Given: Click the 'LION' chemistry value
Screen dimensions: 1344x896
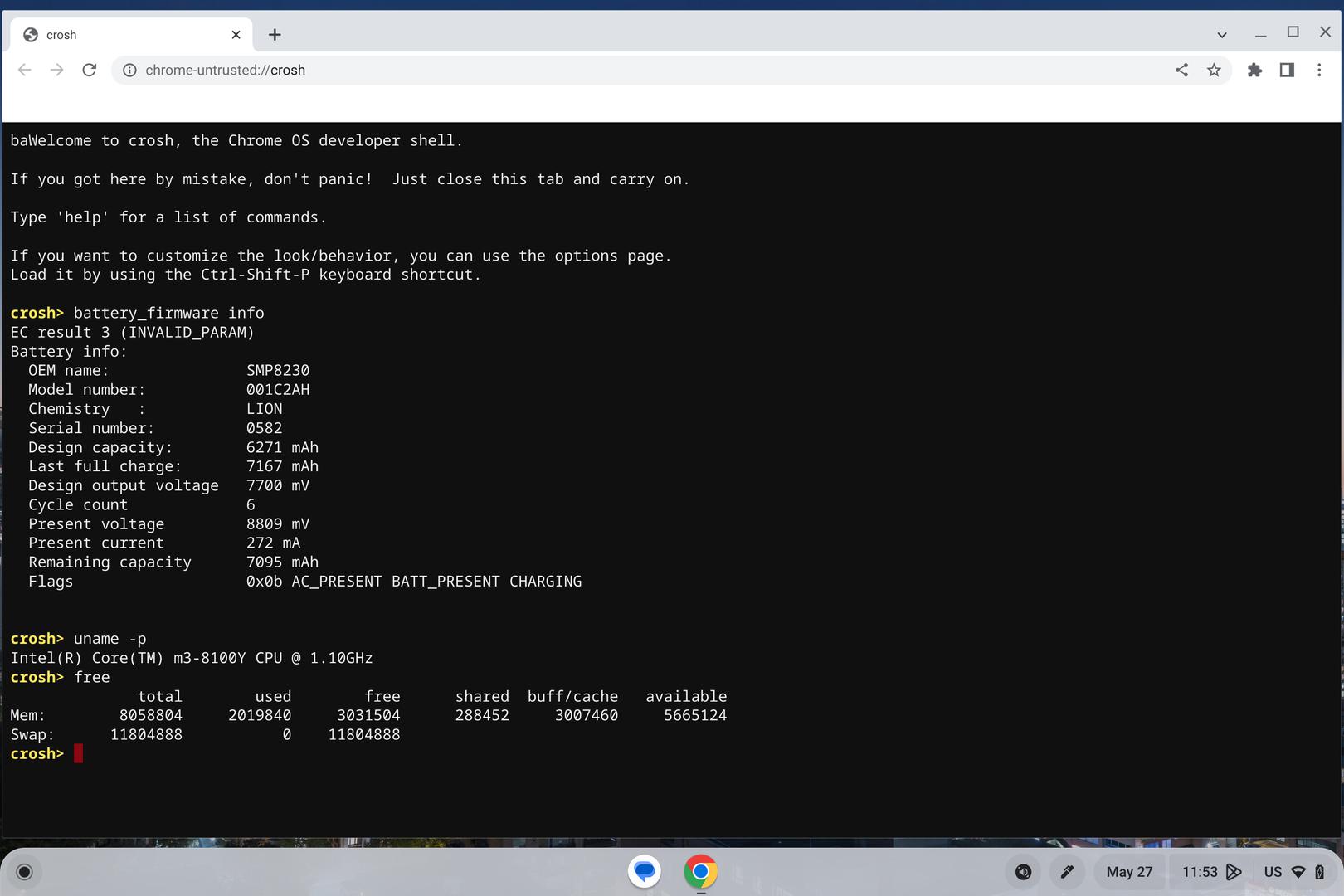Looking at the screenshot, I should point(264,408).
